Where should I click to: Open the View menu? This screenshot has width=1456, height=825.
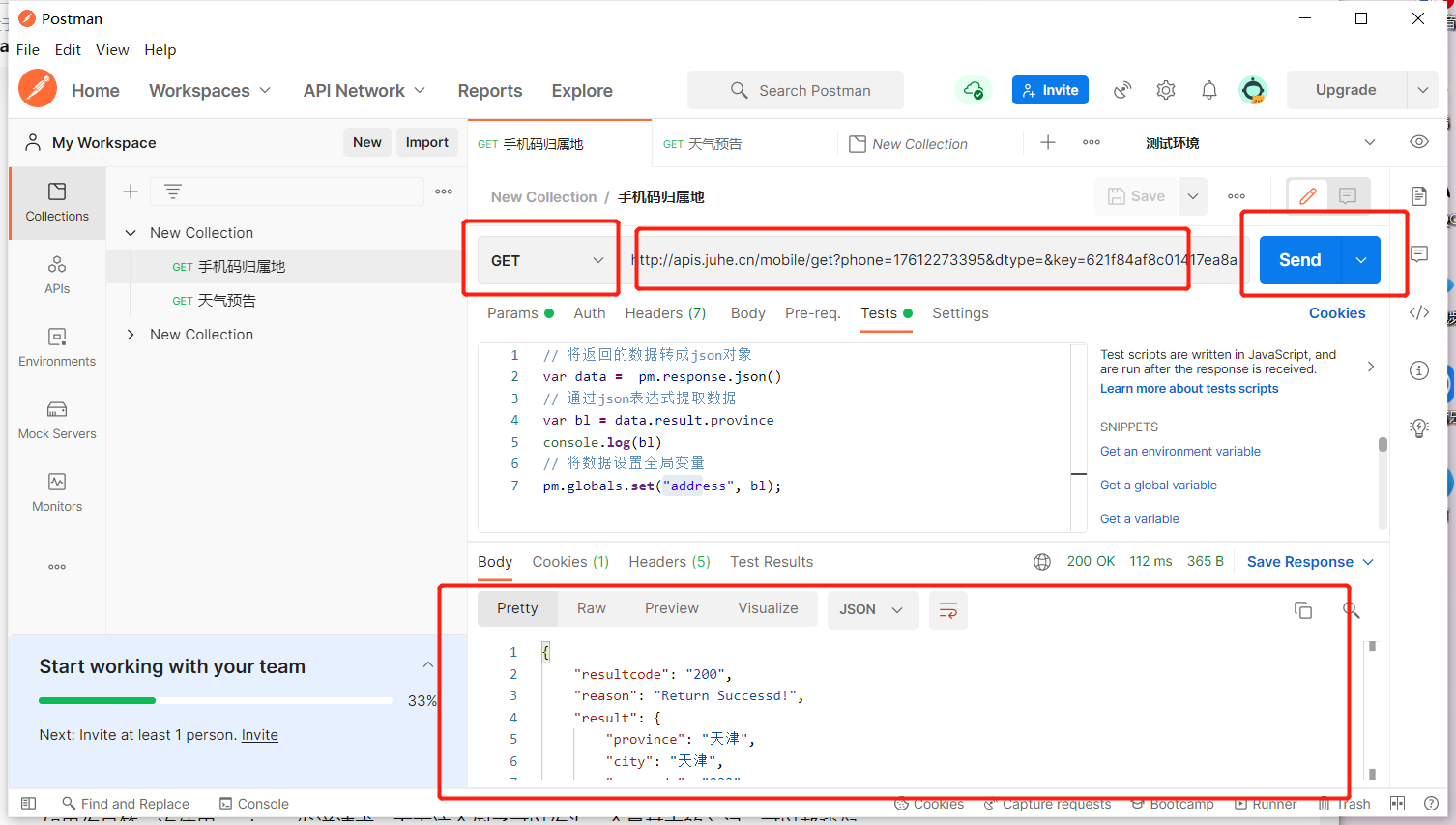pos(112,49)
